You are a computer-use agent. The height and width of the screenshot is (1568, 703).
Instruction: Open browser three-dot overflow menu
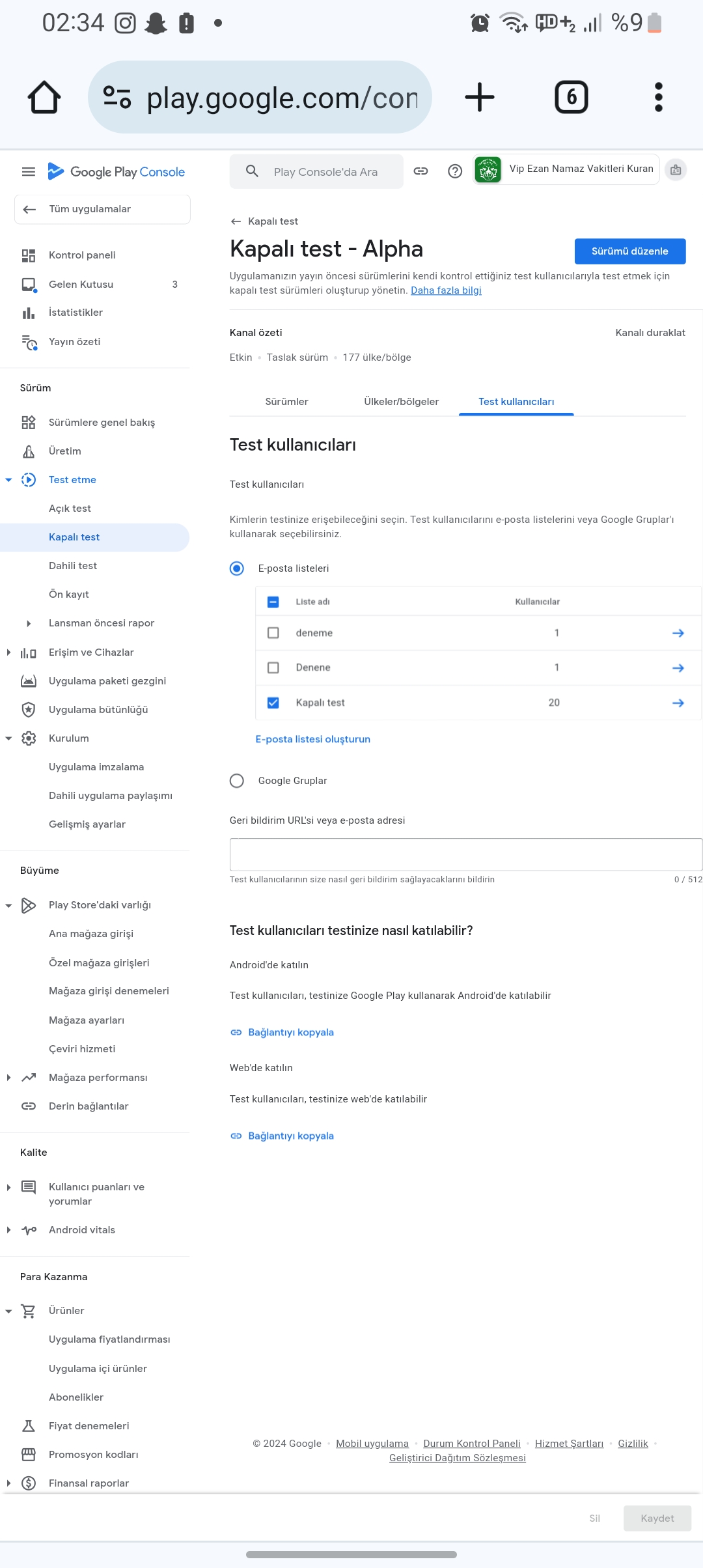658,97
